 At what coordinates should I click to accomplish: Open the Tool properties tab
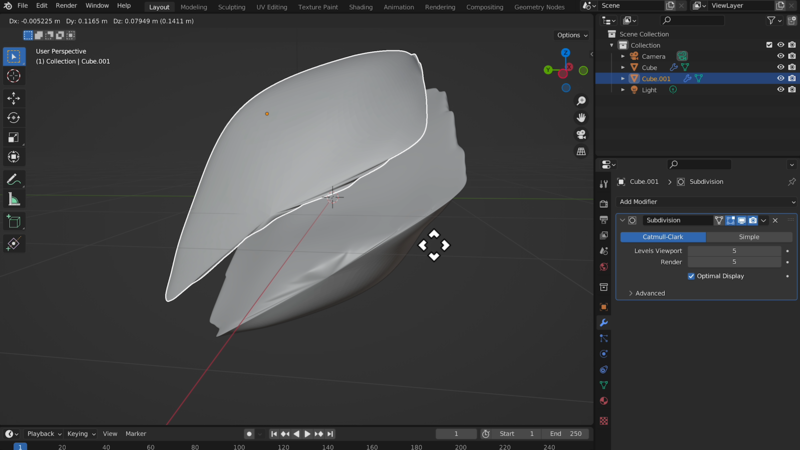[604, 184]
